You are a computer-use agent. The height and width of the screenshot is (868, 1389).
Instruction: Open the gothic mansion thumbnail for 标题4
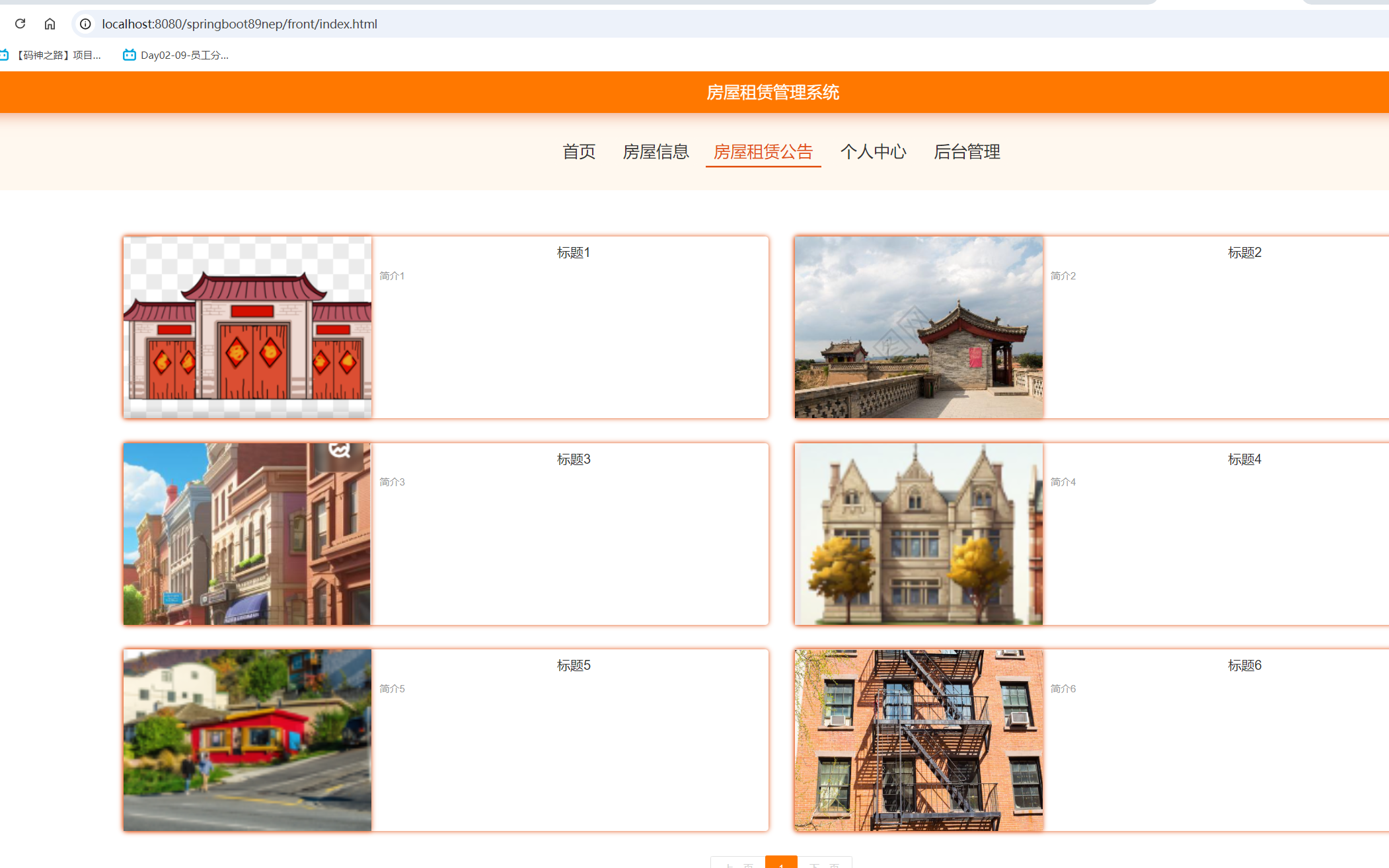tap(919, 534)
